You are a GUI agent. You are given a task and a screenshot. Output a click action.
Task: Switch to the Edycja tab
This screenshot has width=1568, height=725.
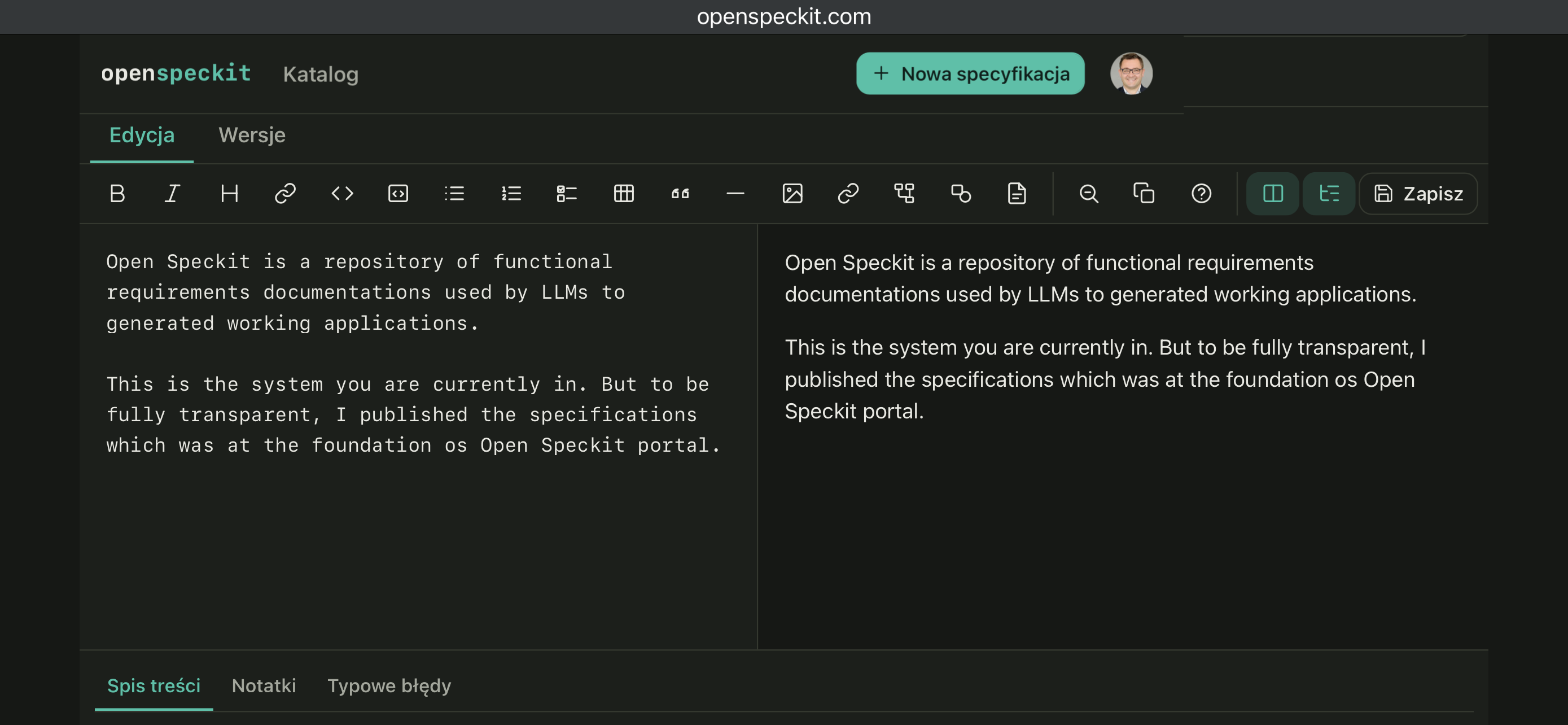coord(142,135)
